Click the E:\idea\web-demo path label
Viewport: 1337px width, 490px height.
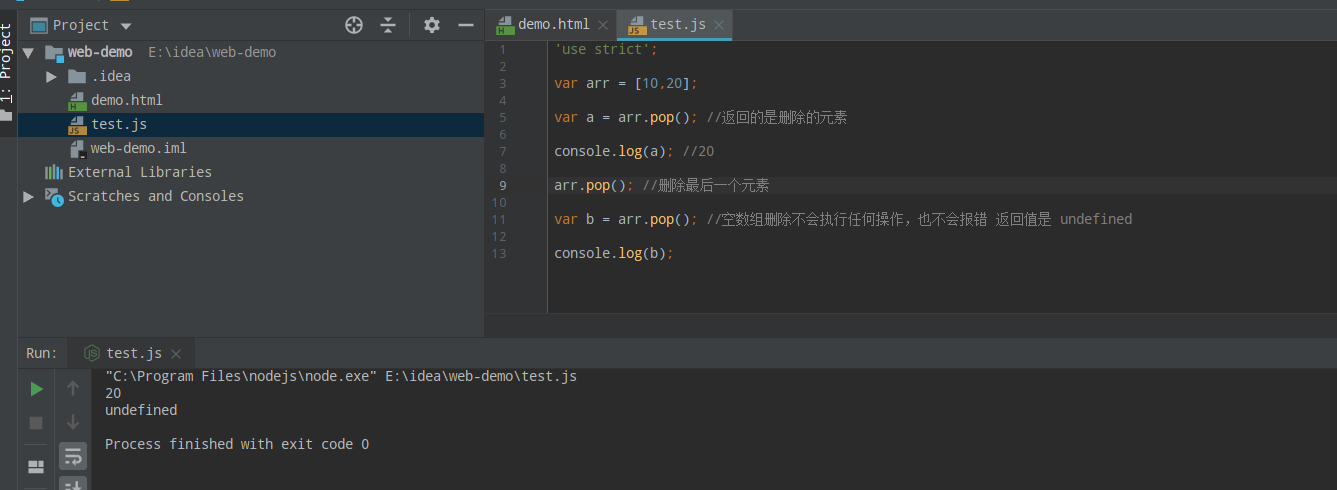[x=212, y=52]
